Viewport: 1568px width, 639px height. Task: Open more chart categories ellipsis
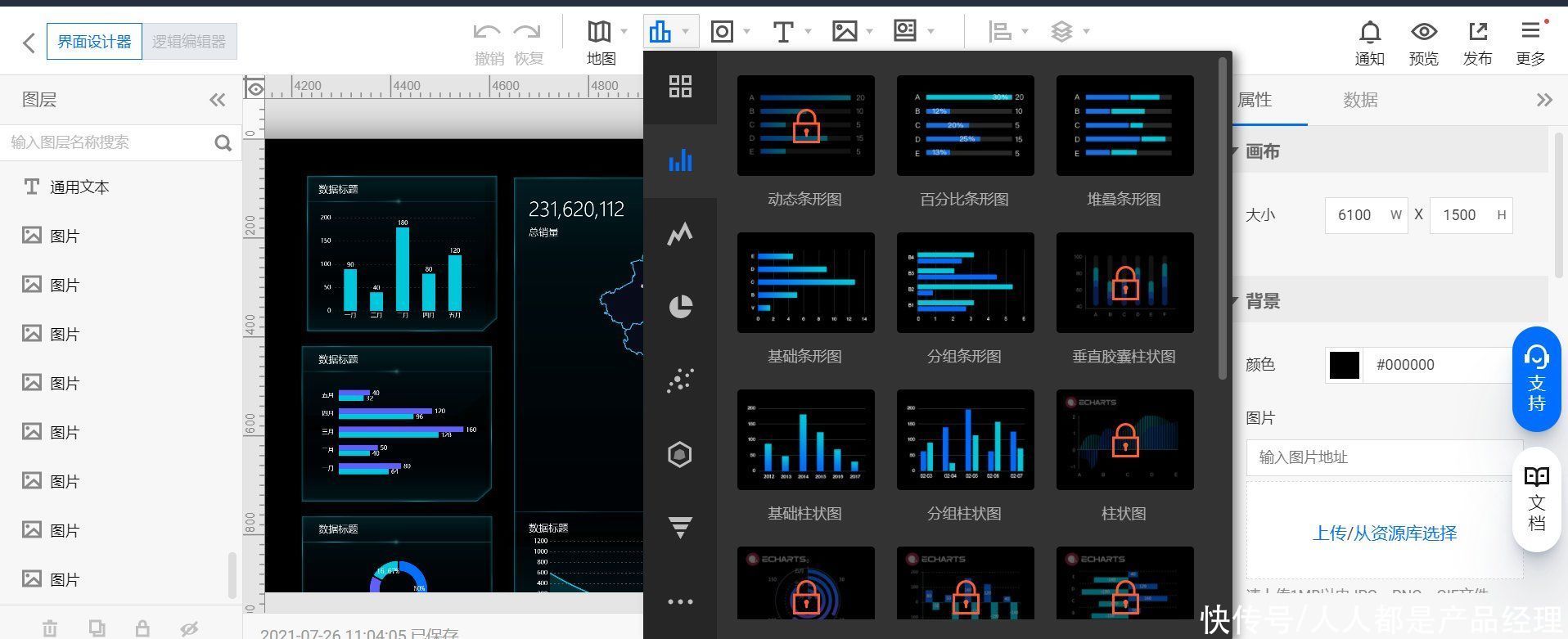pos(680,601)
